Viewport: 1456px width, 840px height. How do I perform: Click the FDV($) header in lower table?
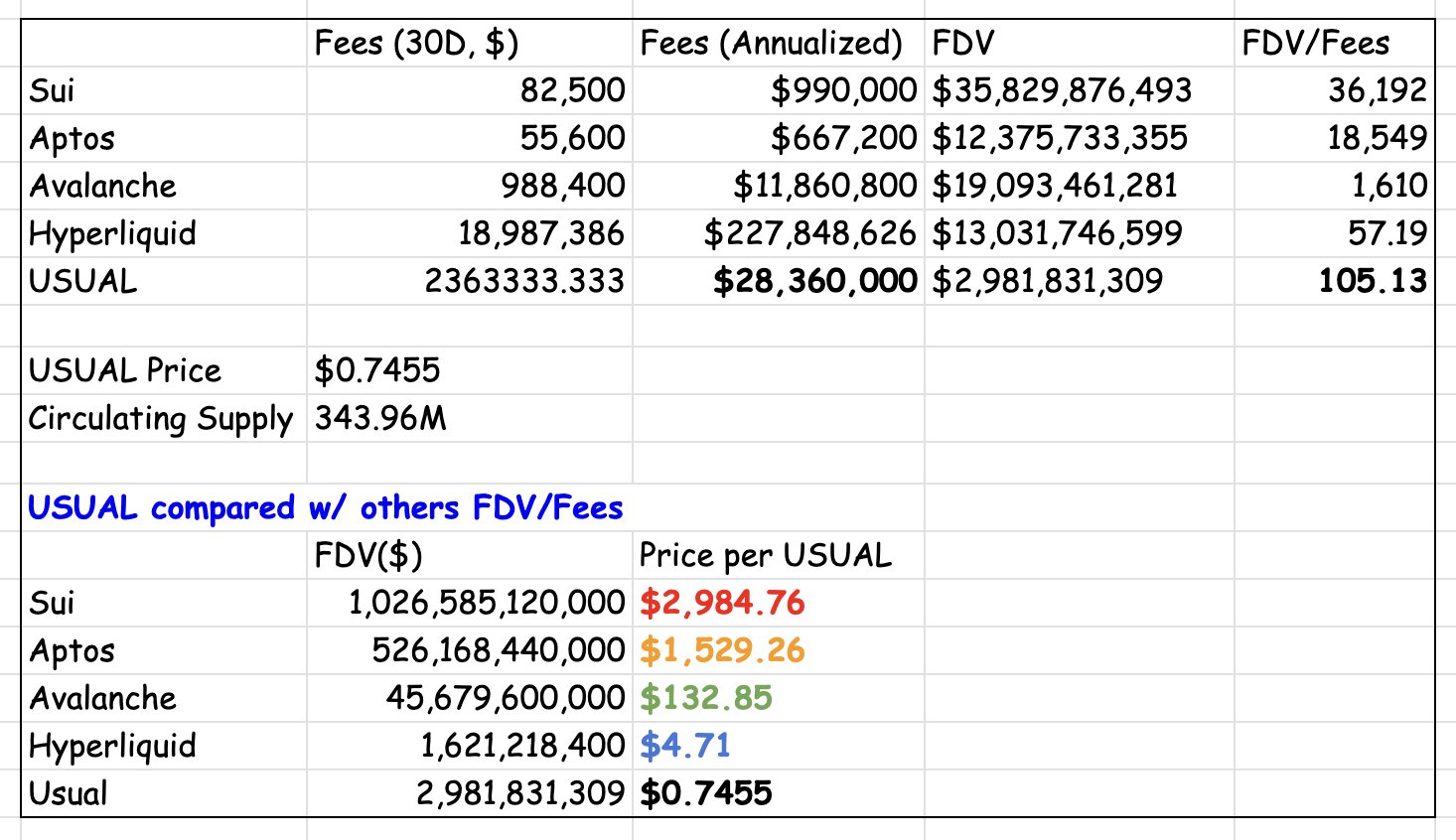coord(368,556)
